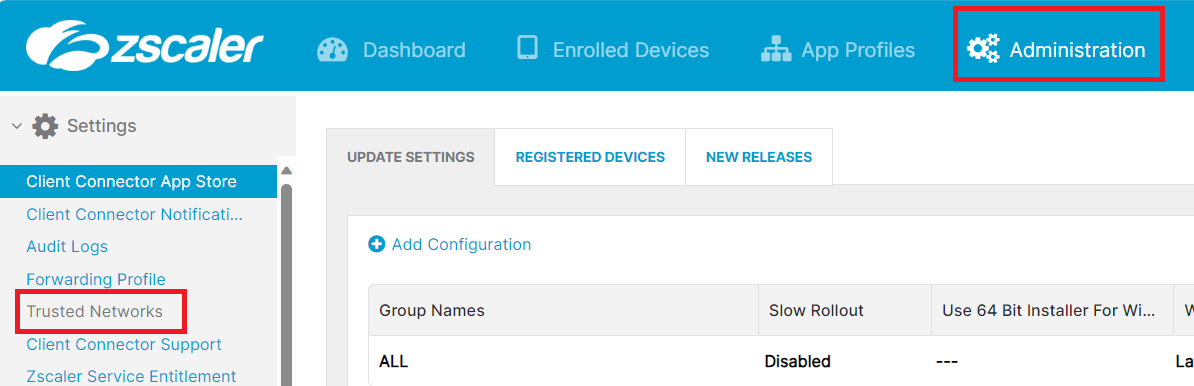Click the Dashboard gauge icon
This screenshot has width=1194, height=386.
pyautogui.click(x=333, y=49)
